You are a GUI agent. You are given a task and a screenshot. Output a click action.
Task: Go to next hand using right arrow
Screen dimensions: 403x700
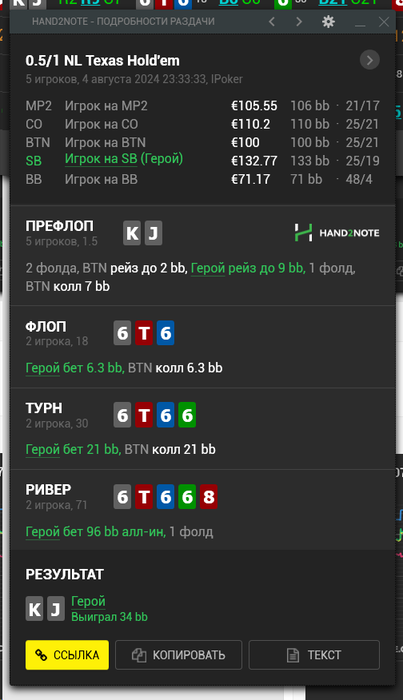(299, 21)
